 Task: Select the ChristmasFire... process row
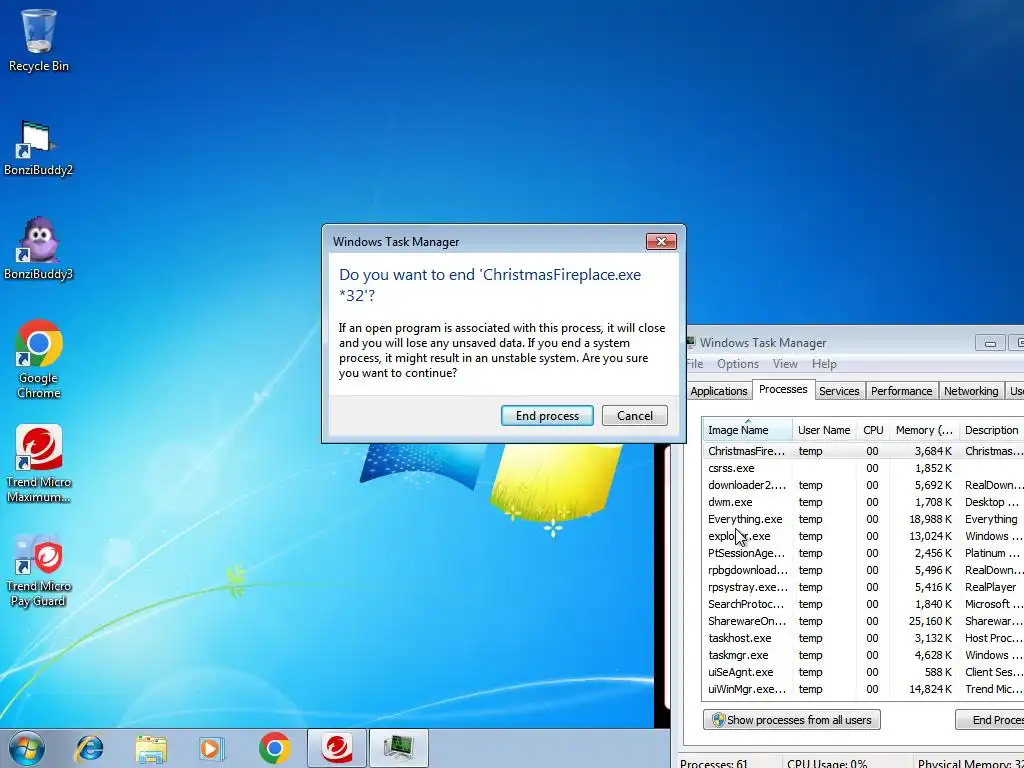point(863,451)
